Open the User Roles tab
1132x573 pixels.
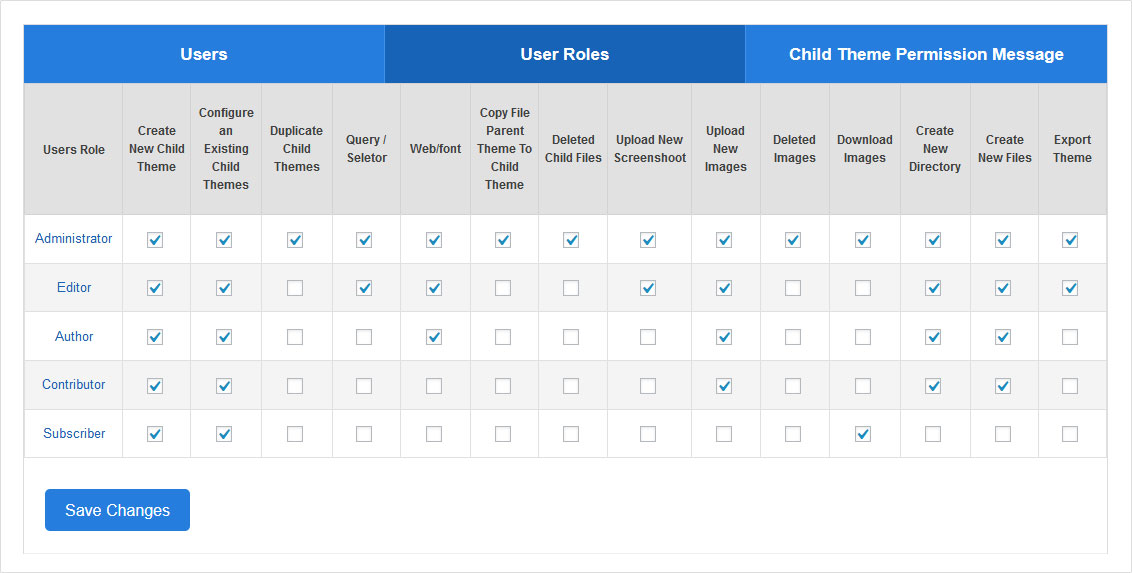click(x=564, y=54)
